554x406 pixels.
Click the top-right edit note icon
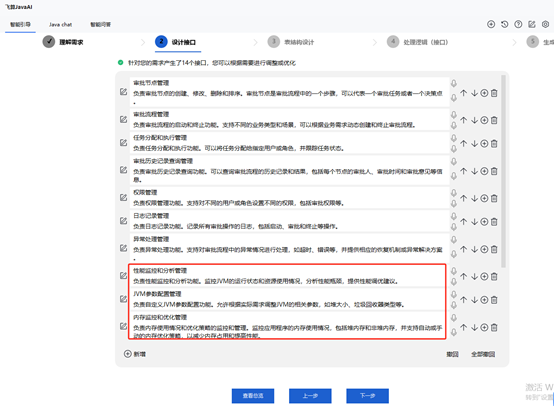click(x=532, y=24)
